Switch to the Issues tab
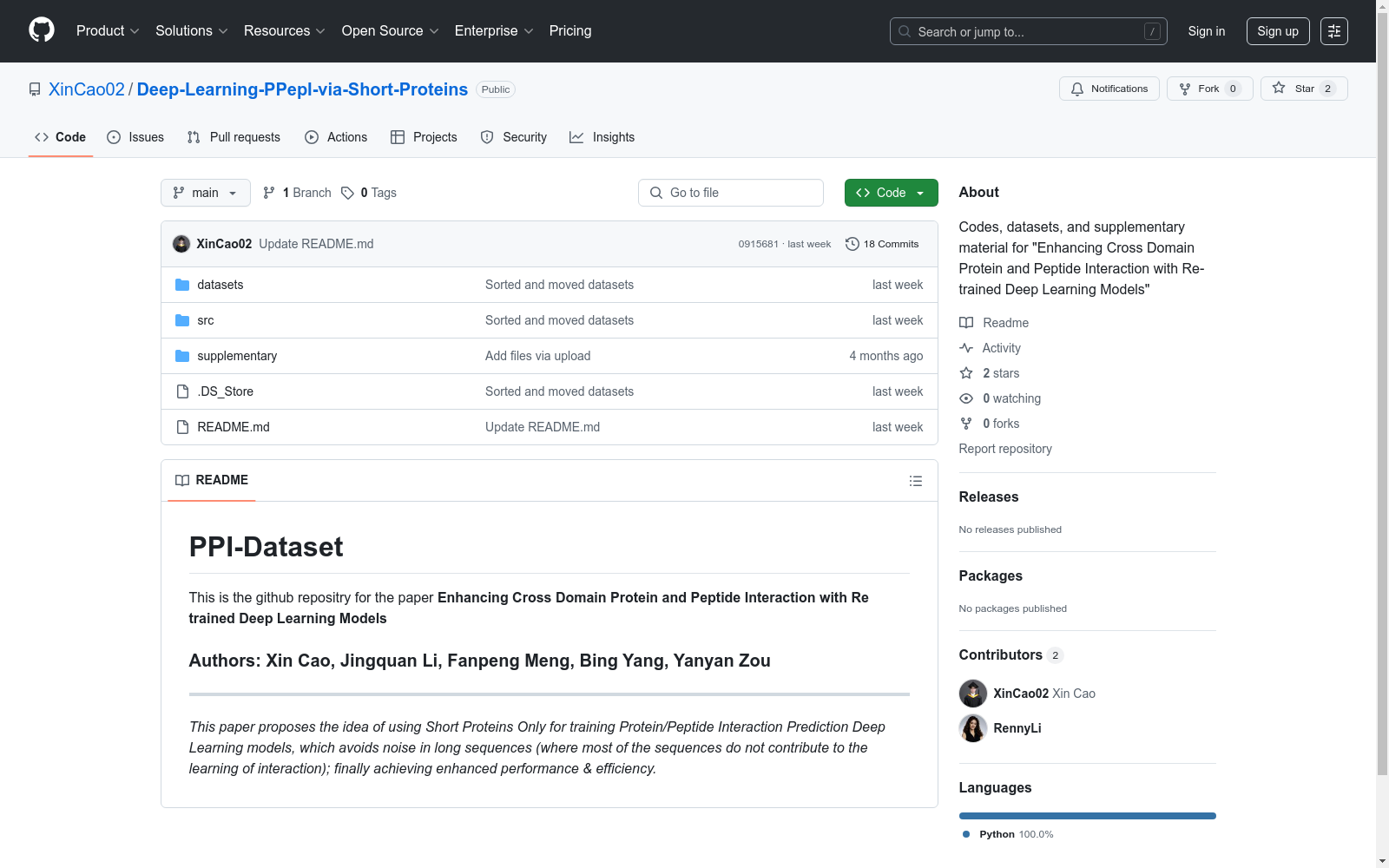Viewport: 1389px width, 868px height. tap(135, 137)
